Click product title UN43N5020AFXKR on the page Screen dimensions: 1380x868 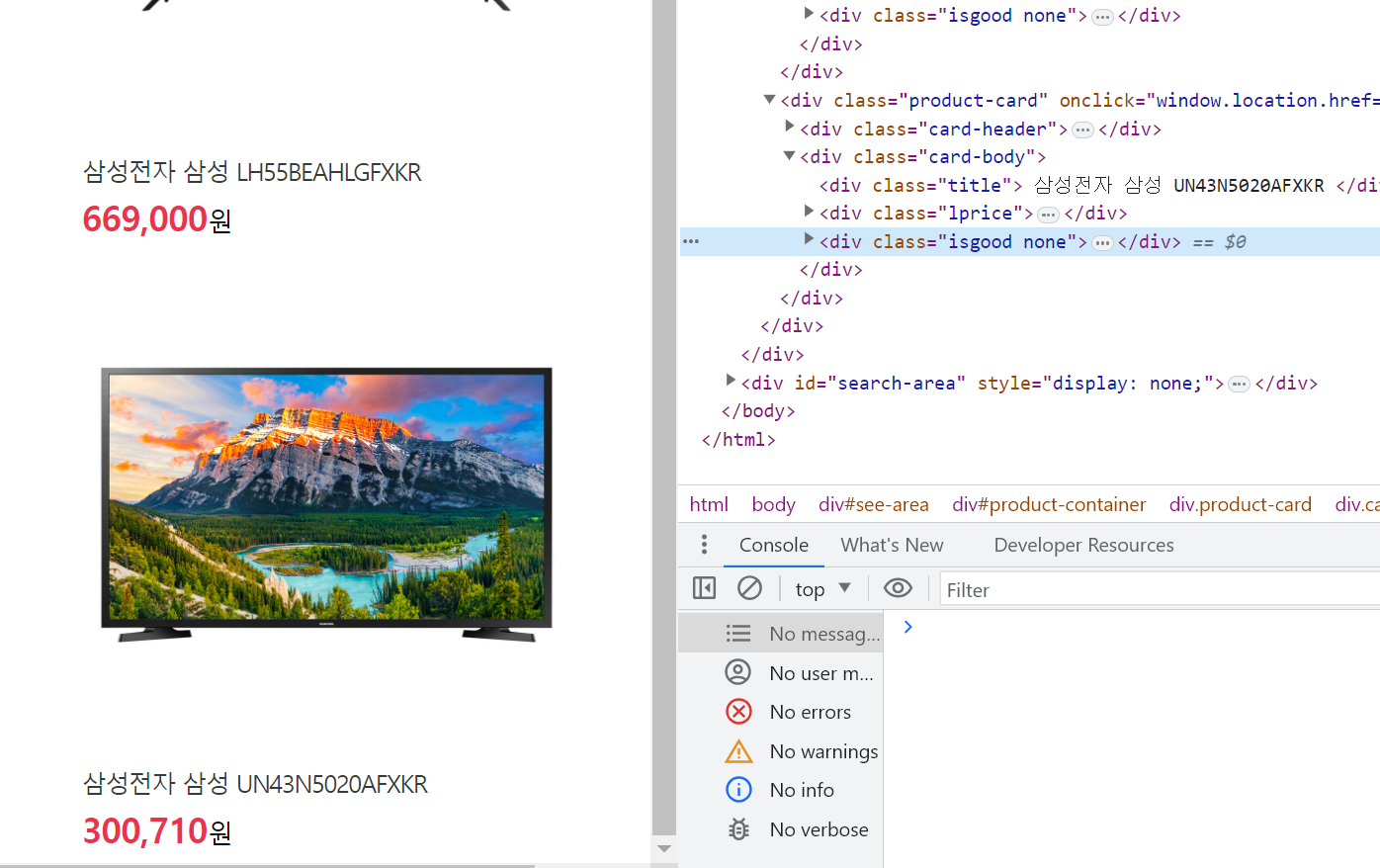click(255, 784)
